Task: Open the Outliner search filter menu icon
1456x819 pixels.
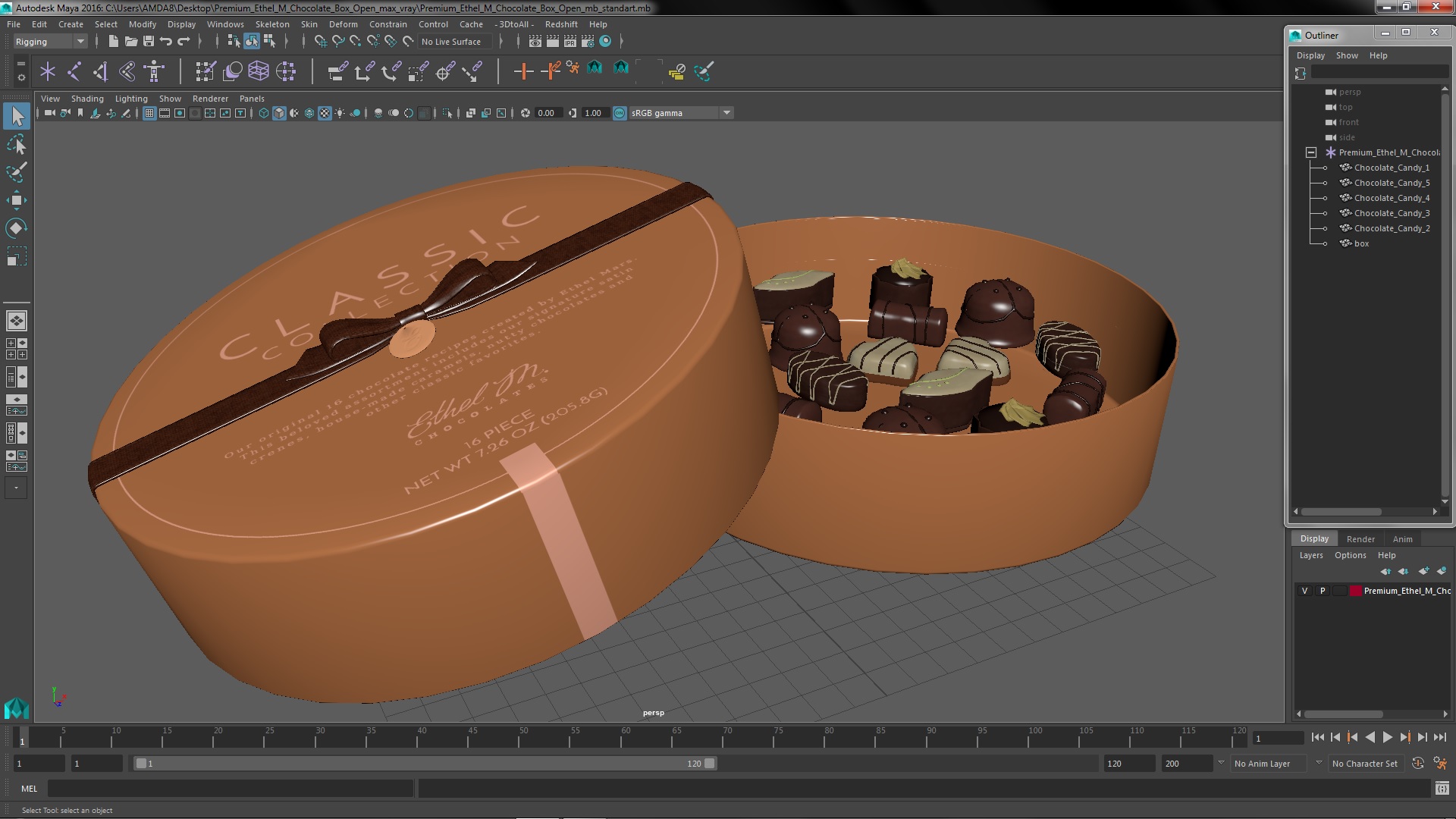Action: 1301,73
